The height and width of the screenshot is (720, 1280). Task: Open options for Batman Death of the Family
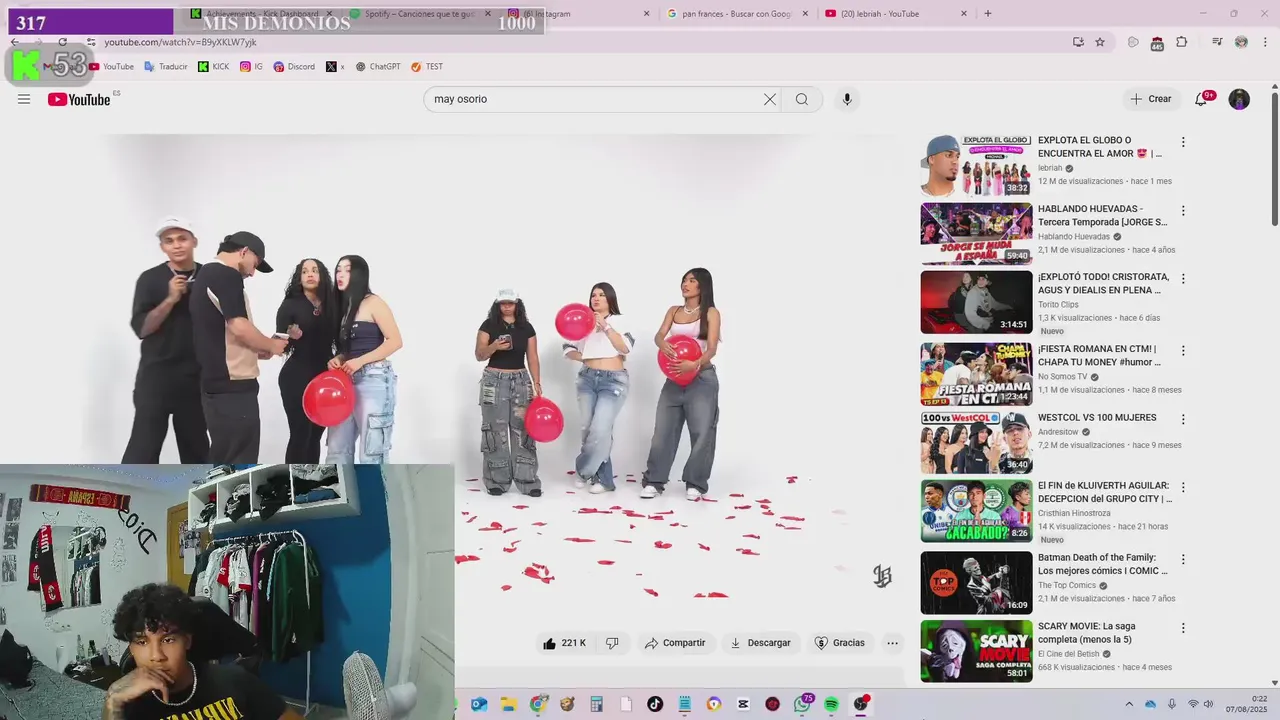(1183, 559)
